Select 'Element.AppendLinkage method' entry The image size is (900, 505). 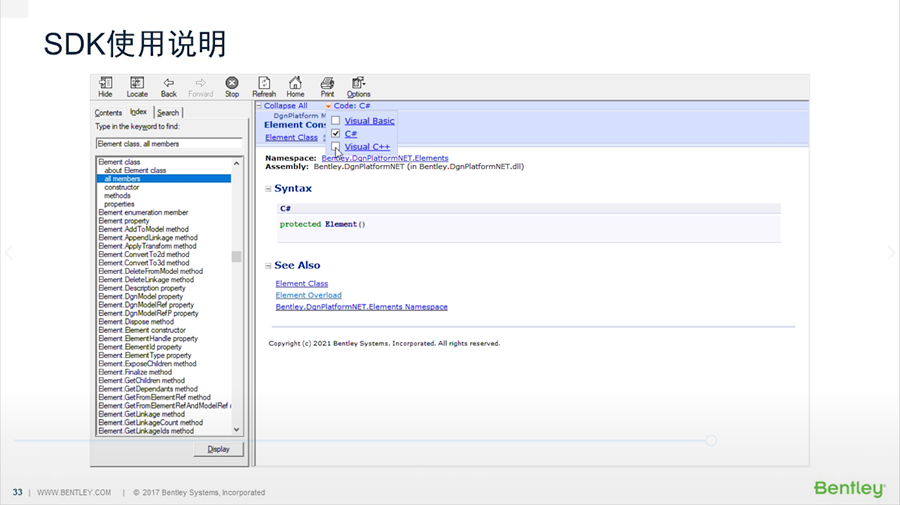pos(148,238)
